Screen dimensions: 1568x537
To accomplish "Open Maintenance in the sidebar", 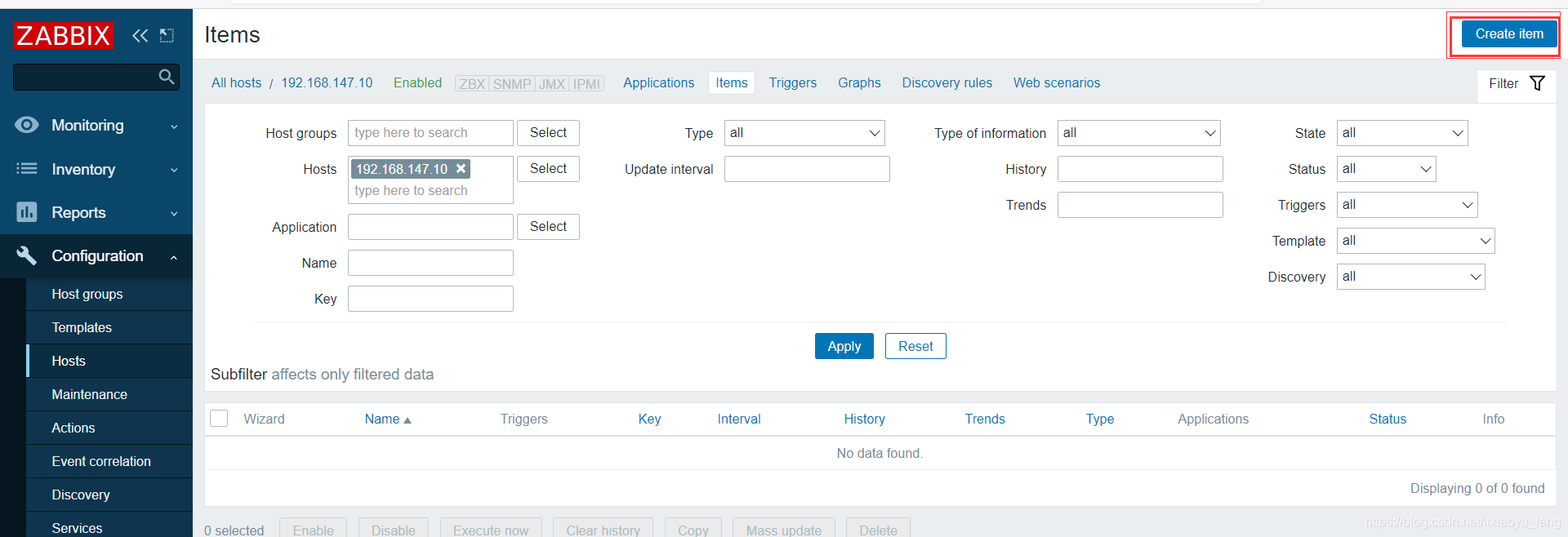I will click(x=109, y=394).
